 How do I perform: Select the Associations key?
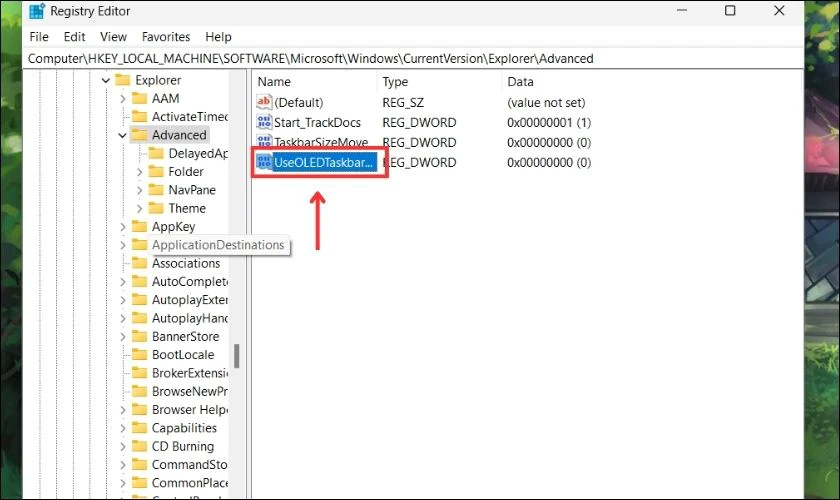point(186,263)
